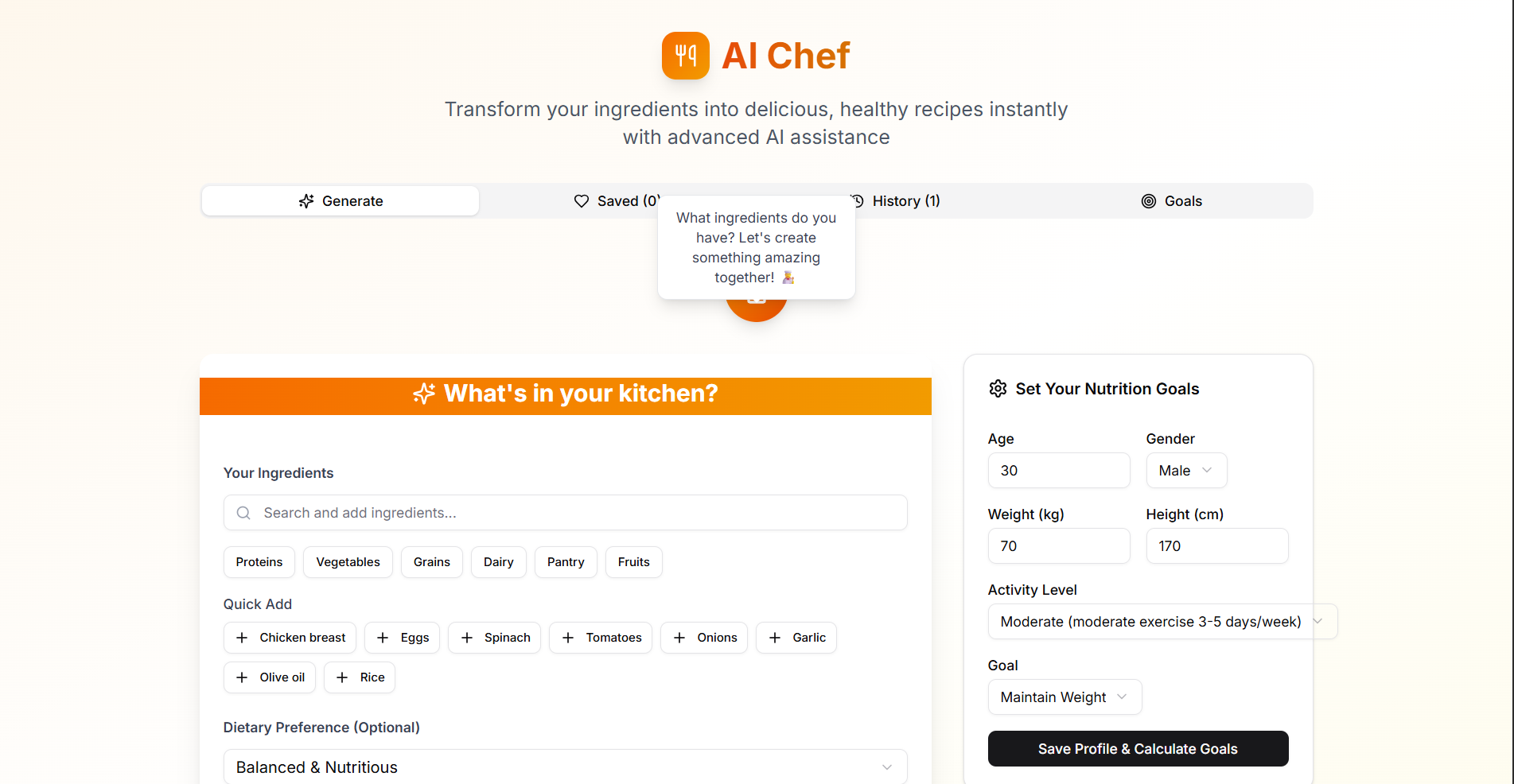Click the plus icon beside Chicken breast
Screen dimensions: 1514x784
pos(242,638)
